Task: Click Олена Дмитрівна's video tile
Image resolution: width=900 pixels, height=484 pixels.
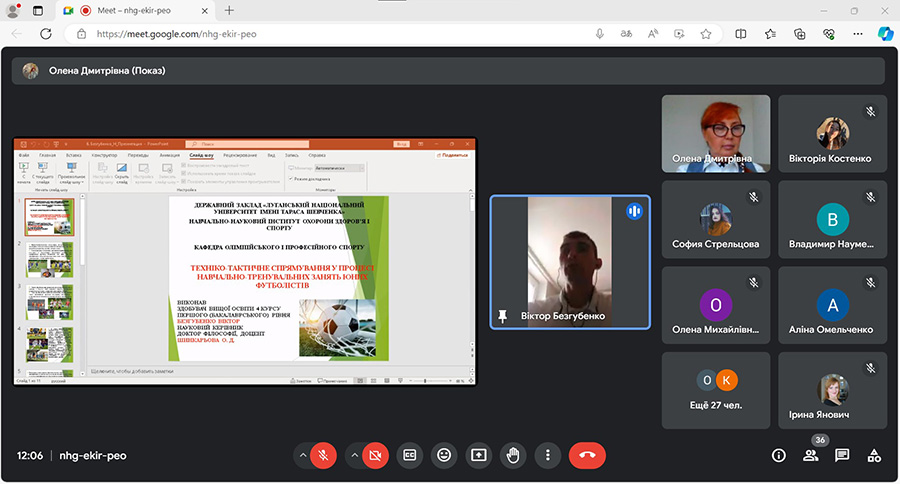Action: click(716, 134)
